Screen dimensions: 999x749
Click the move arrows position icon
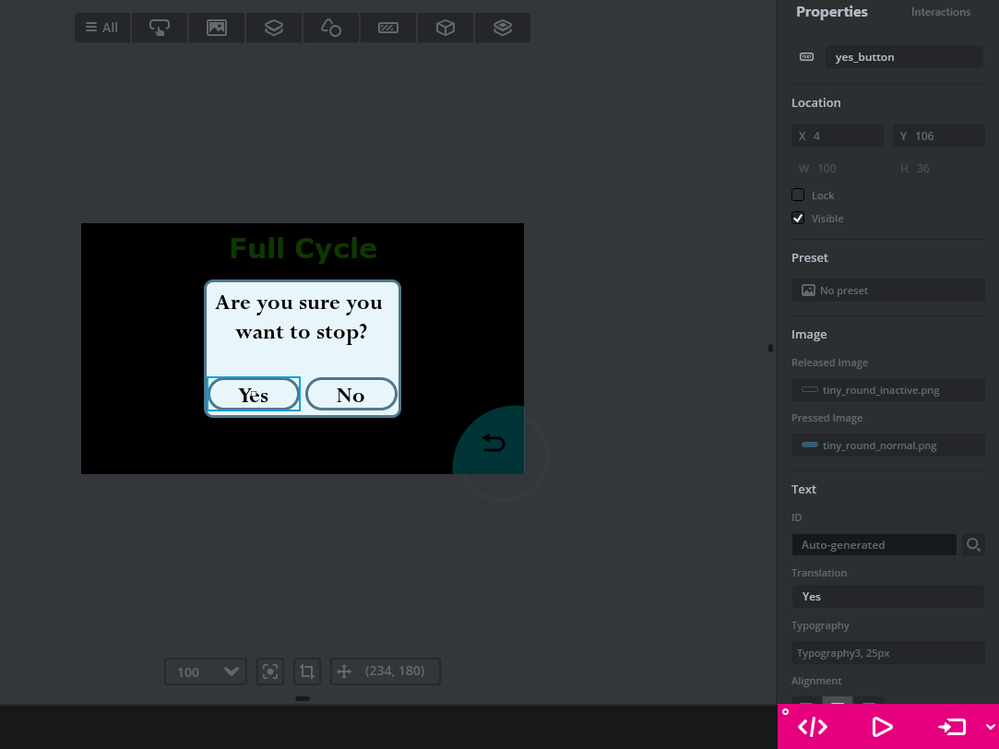[344, 671]
